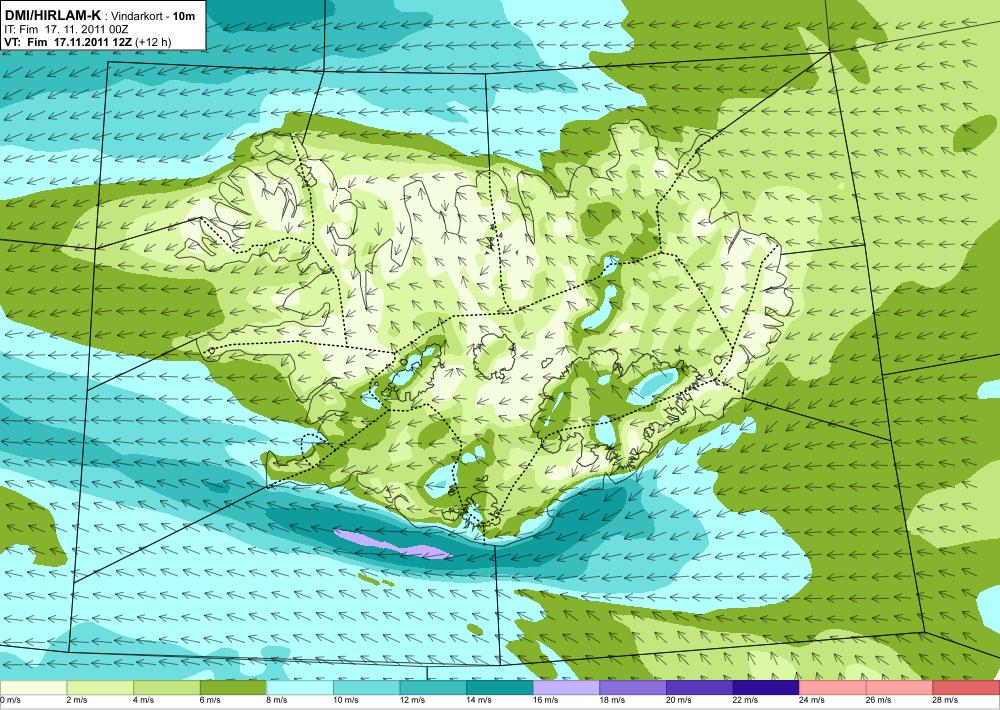The width and height of the screenshot is (1000, 710).
Task: Click the "4 m/s" legend label
Action: point(143,700)
